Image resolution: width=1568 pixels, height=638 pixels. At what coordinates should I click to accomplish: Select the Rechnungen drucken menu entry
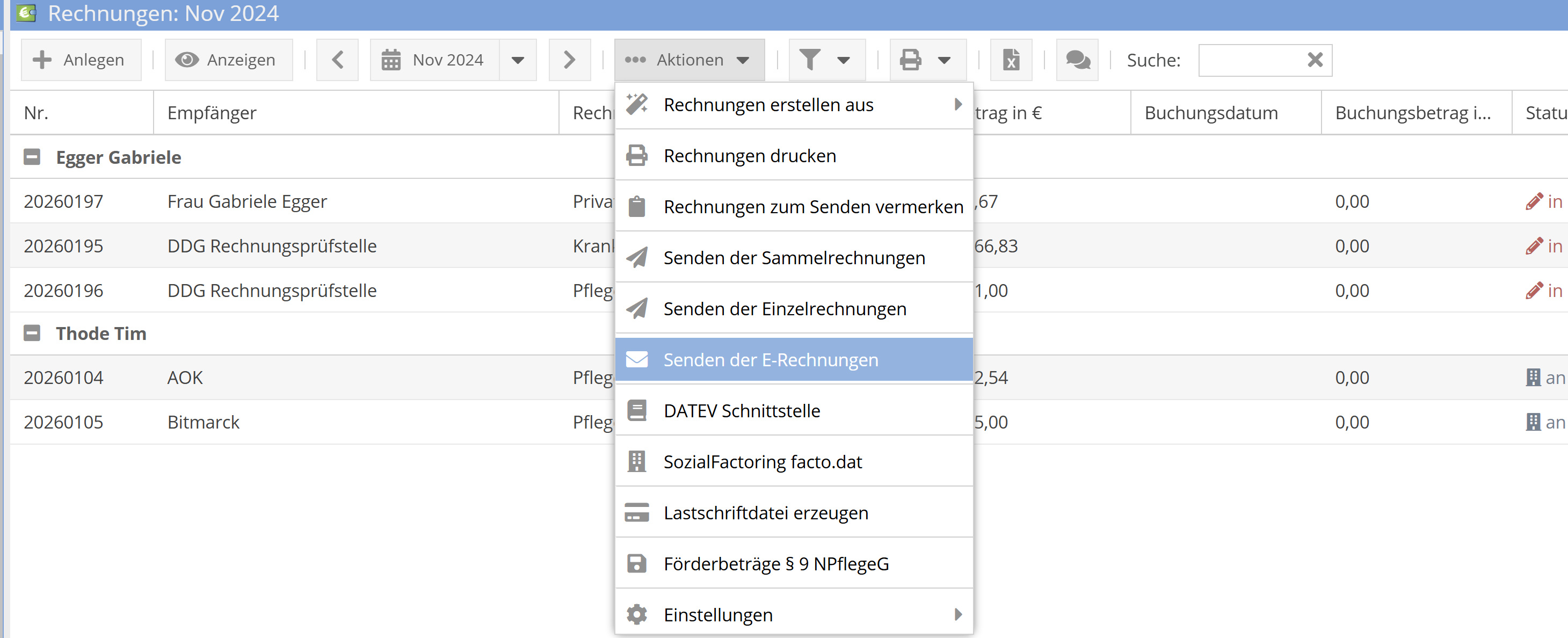[x=750, y=155]
